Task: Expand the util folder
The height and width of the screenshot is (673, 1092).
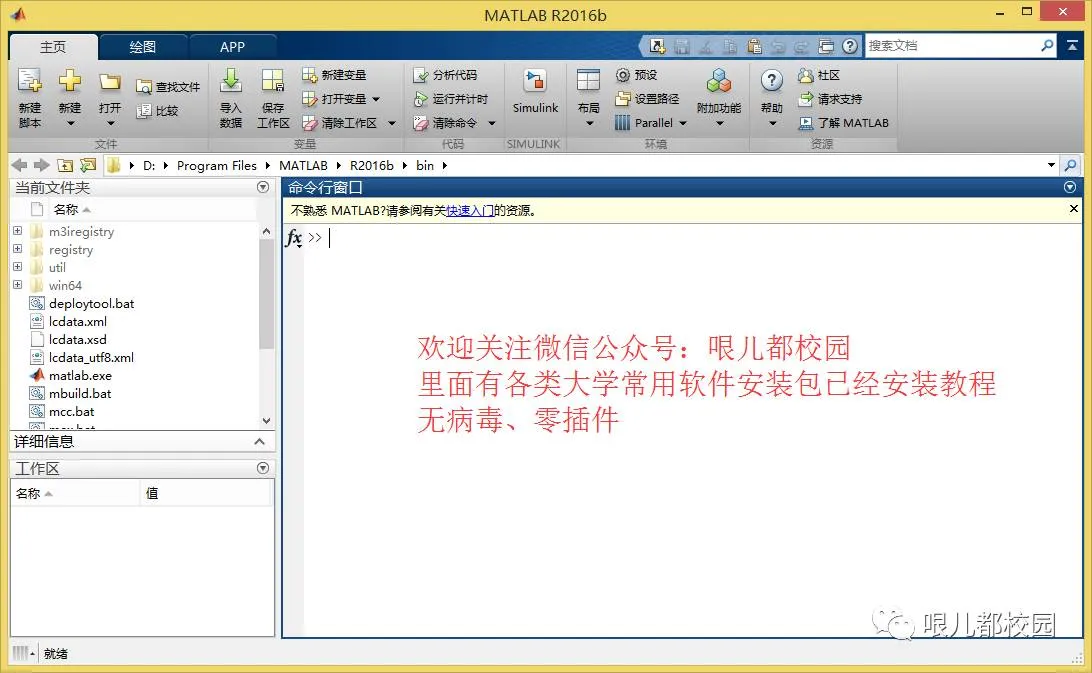Action: tap(17, 267)
